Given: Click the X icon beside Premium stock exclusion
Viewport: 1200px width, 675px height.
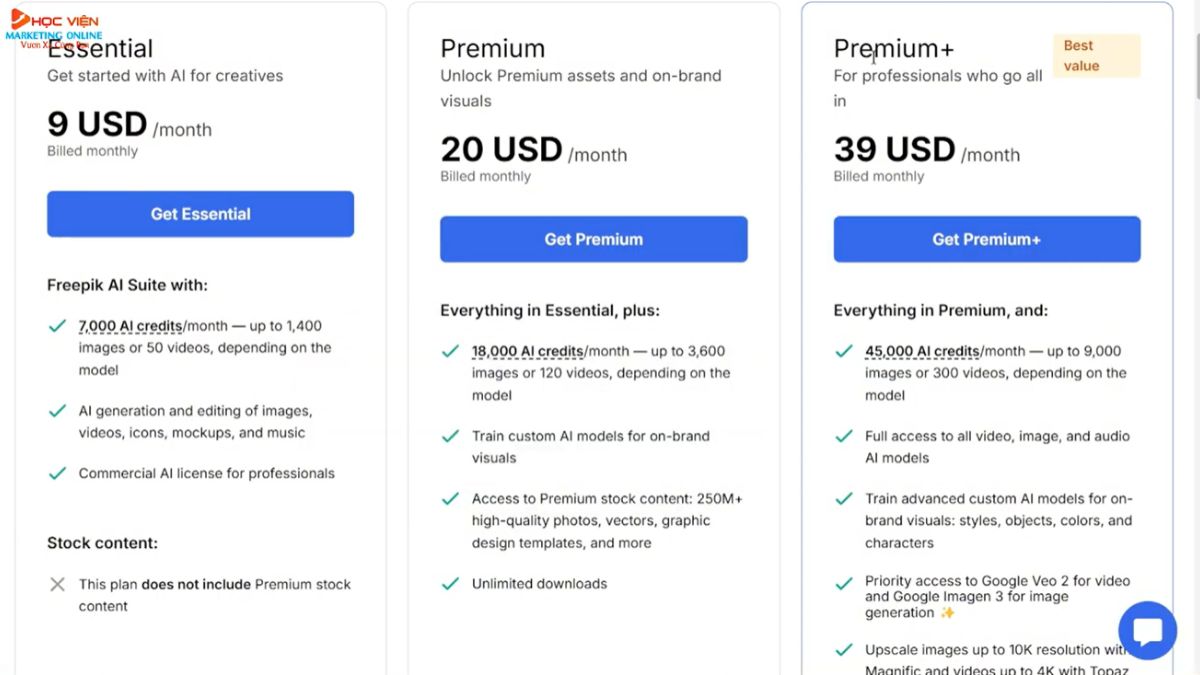Looking at the screenshot, I should click(58, 584).
